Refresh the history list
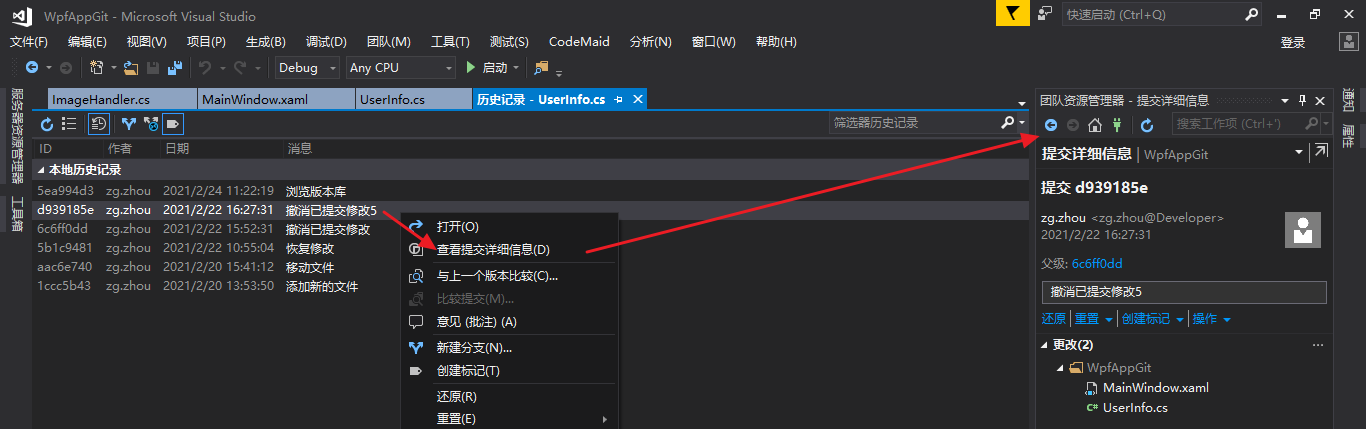 [47, 124]
